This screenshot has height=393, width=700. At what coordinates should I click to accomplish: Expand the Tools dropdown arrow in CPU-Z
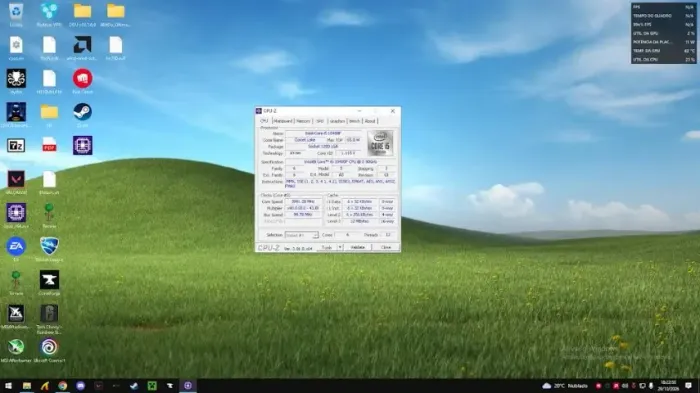tap(340, 247)
